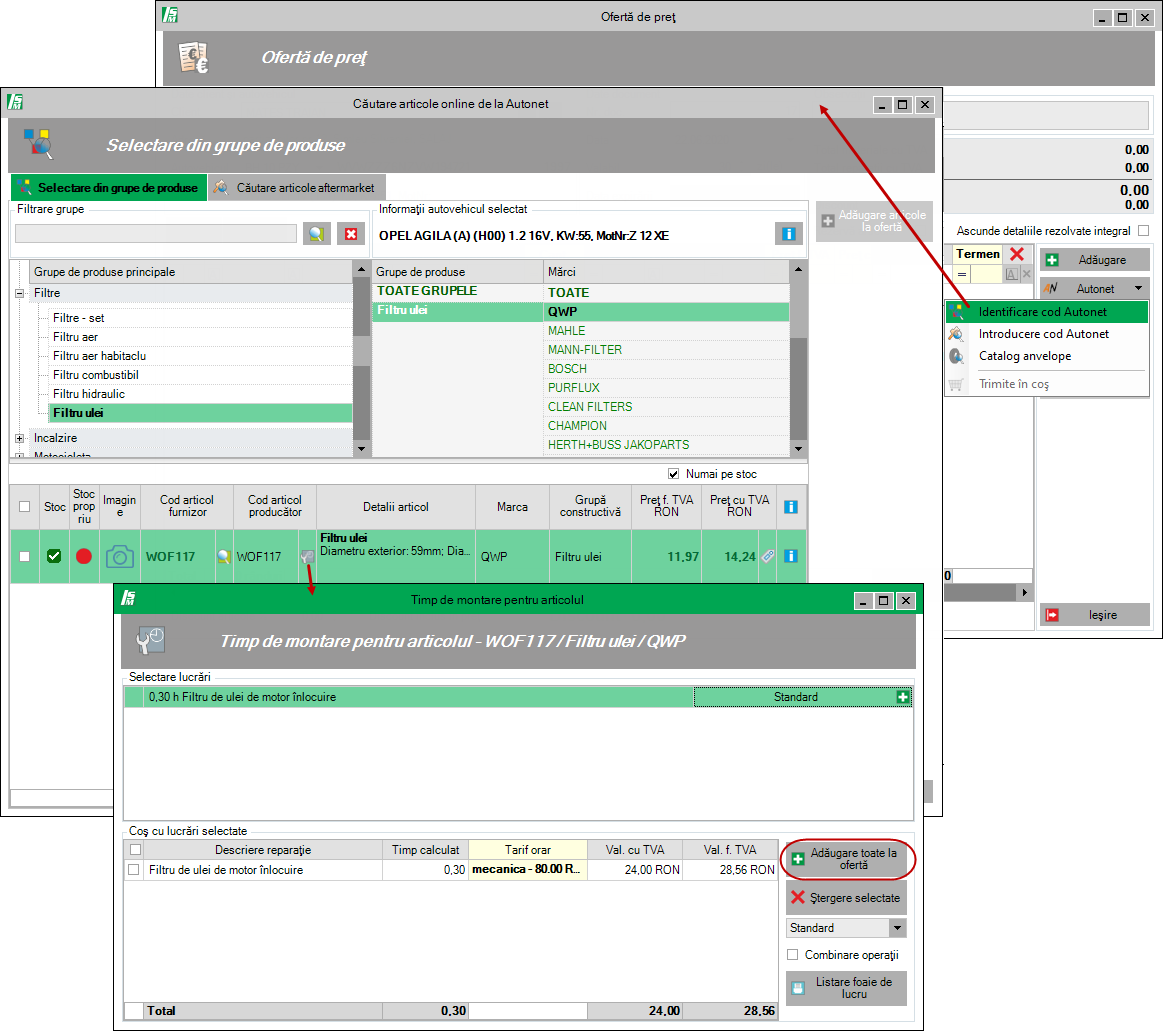The image size is (1163, 1031).
Task: Click the right scroll arrow in Ofertă de preț grid
Action: click(x=1024, y=593)
